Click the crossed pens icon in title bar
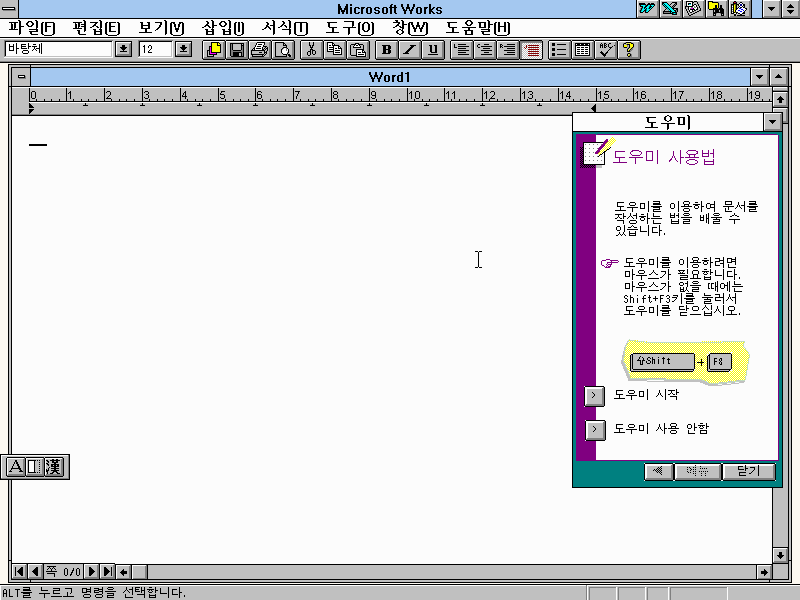800x600 pixels. coord(670,9)
